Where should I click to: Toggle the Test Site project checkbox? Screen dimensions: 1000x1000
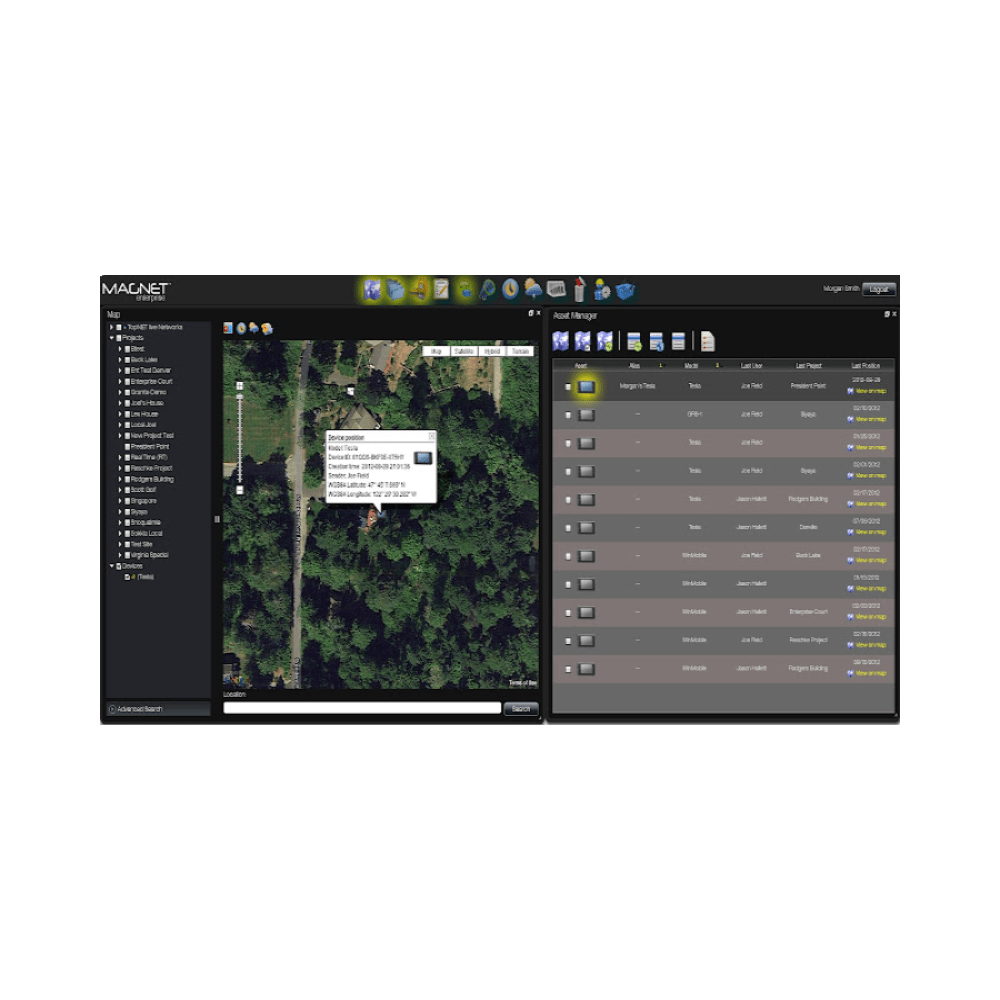(127, 545)
